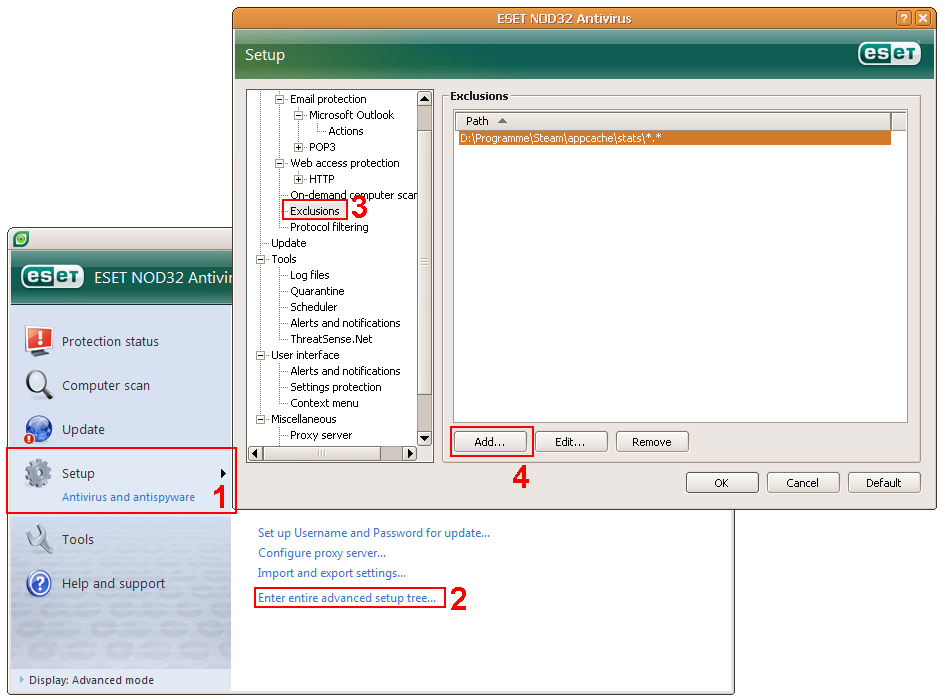Click the red Protection status icon

click(39, 341)
